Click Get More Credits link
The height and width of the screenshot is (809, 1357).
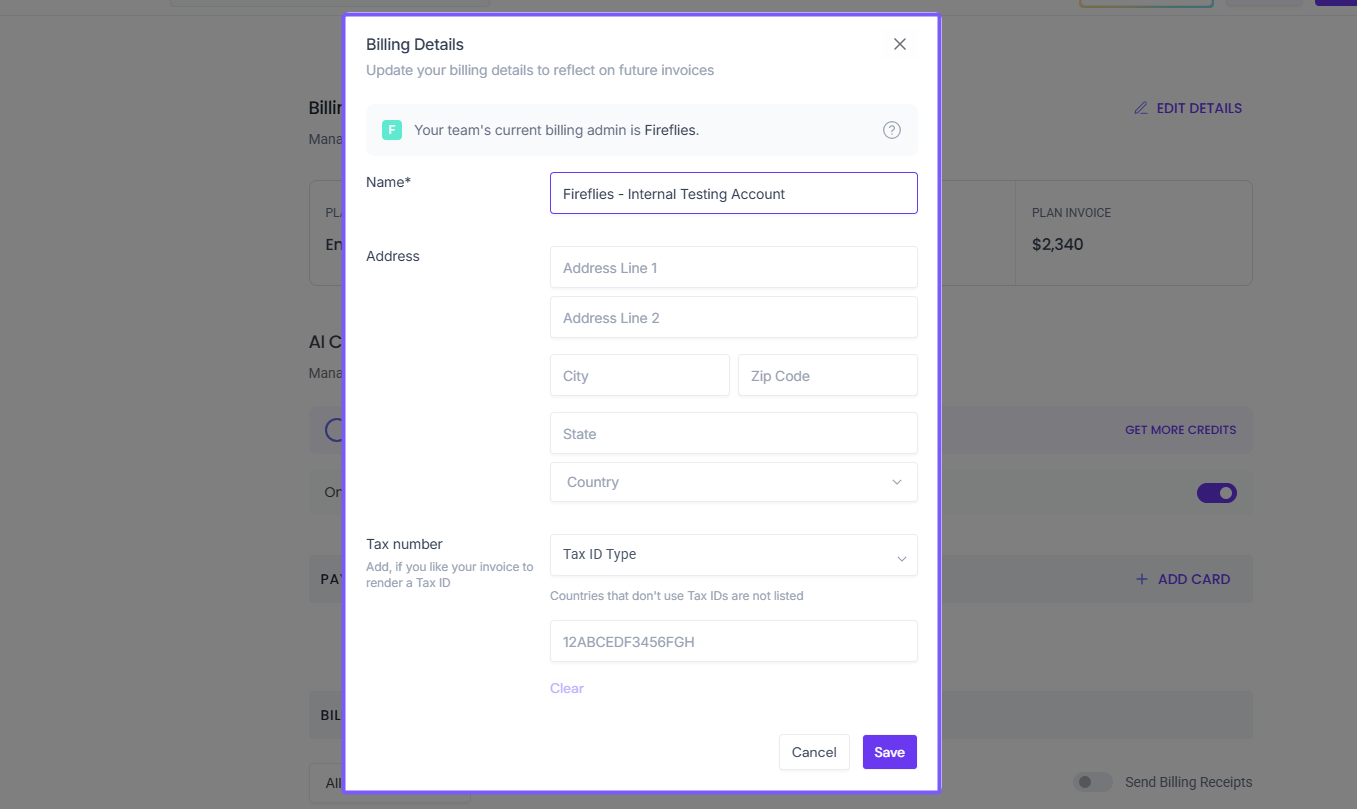tap(1180, 430)
